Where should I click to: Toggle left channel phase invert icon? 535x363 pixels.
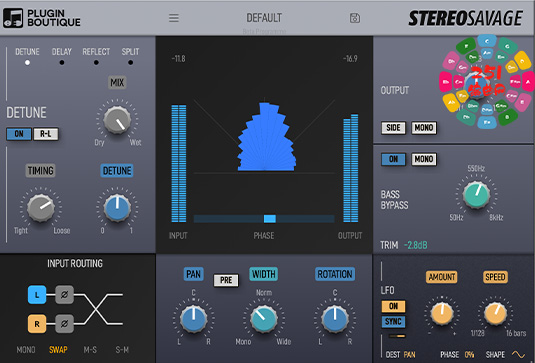(64, 294)
